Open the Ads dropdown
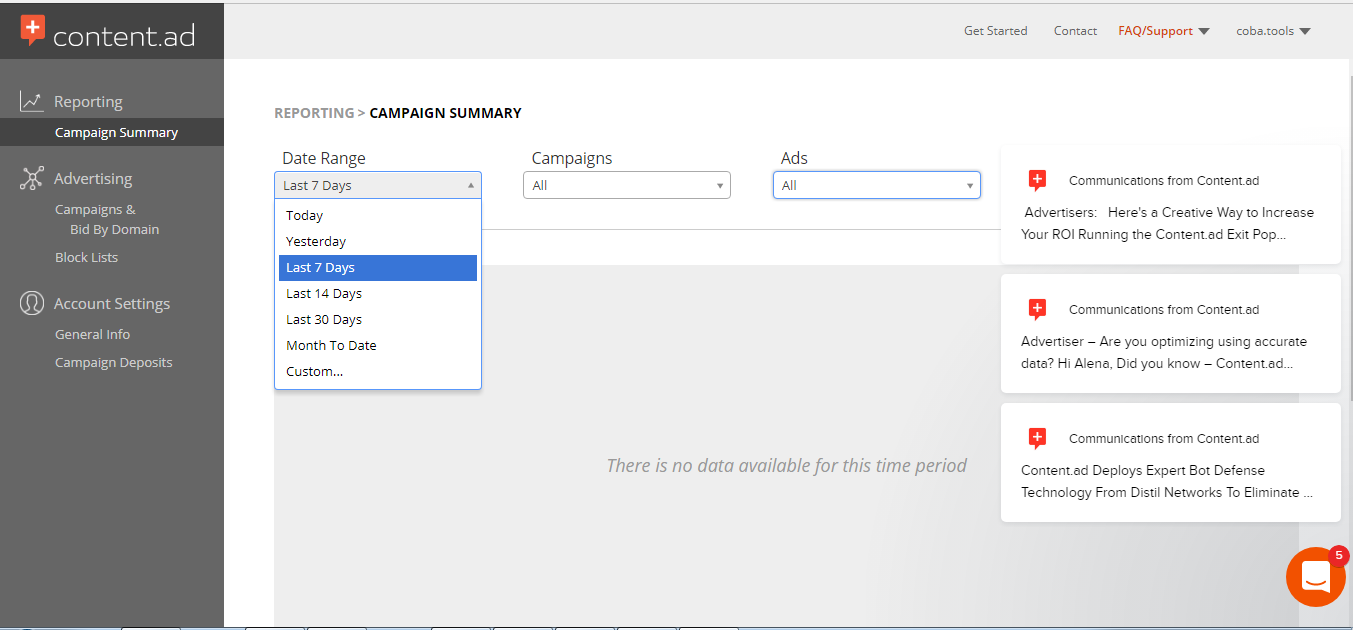This screenshot has width=1353, height=630. [x=875, y=185]
